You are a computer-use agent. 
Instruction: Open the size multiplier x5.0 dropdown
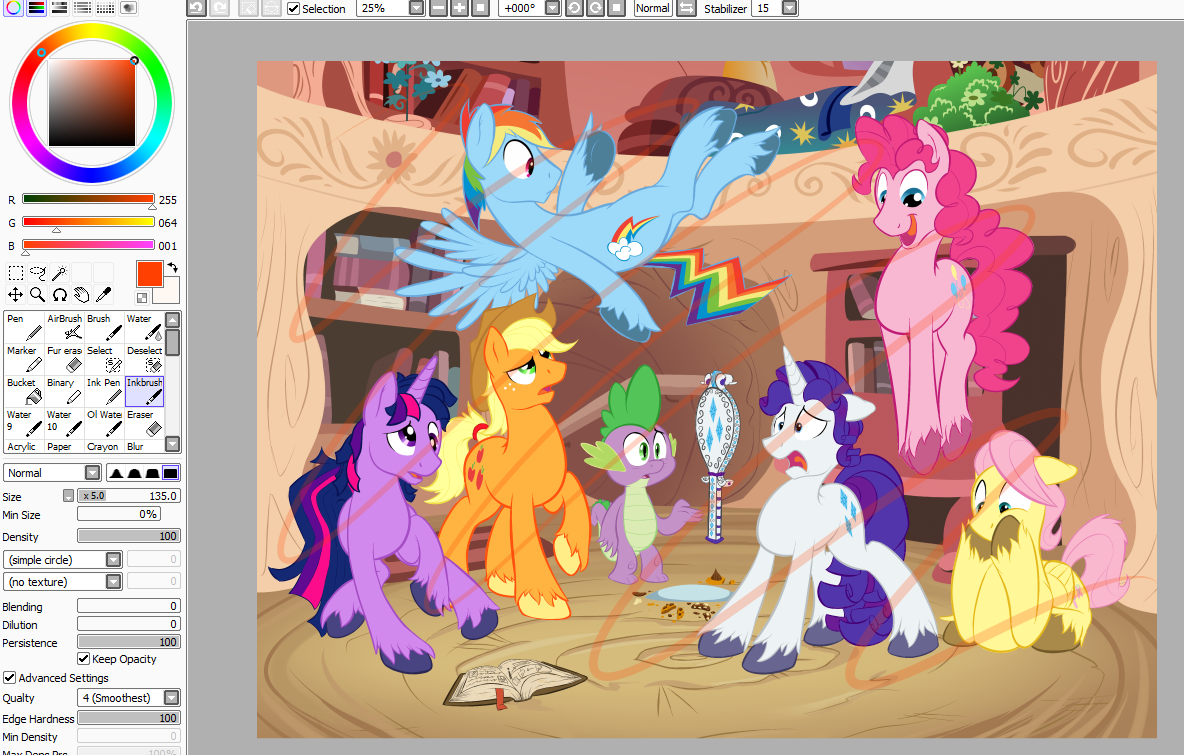tap(68, 496)
